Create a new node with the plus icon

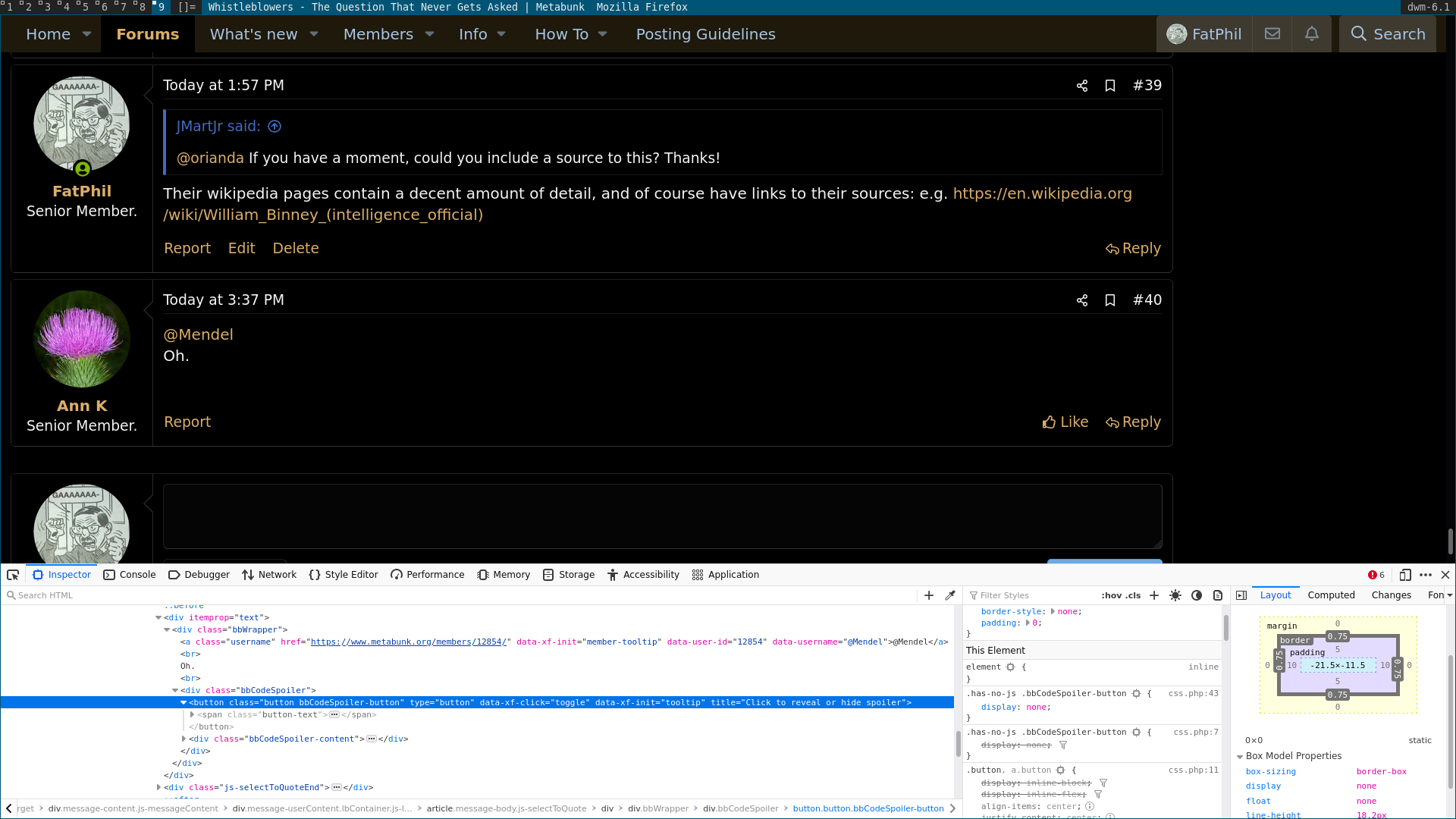[928, 595]
